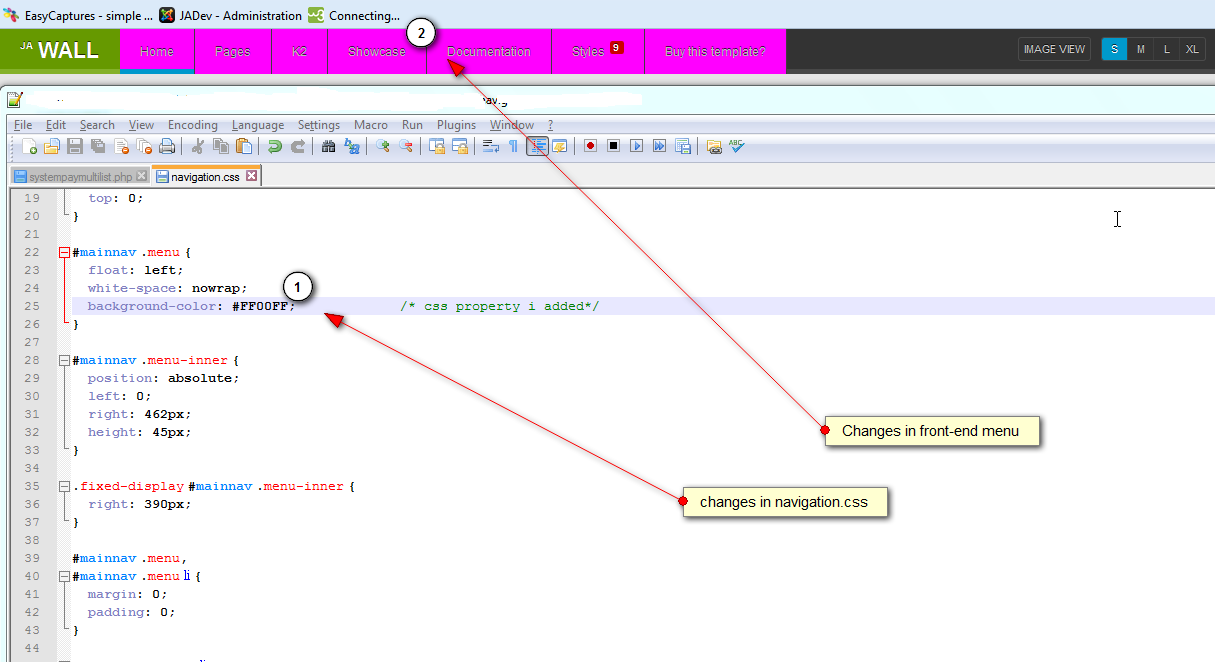1215x662 pixels.
Task: Run spell check ABC icon
Action: (x=737, y=146)
